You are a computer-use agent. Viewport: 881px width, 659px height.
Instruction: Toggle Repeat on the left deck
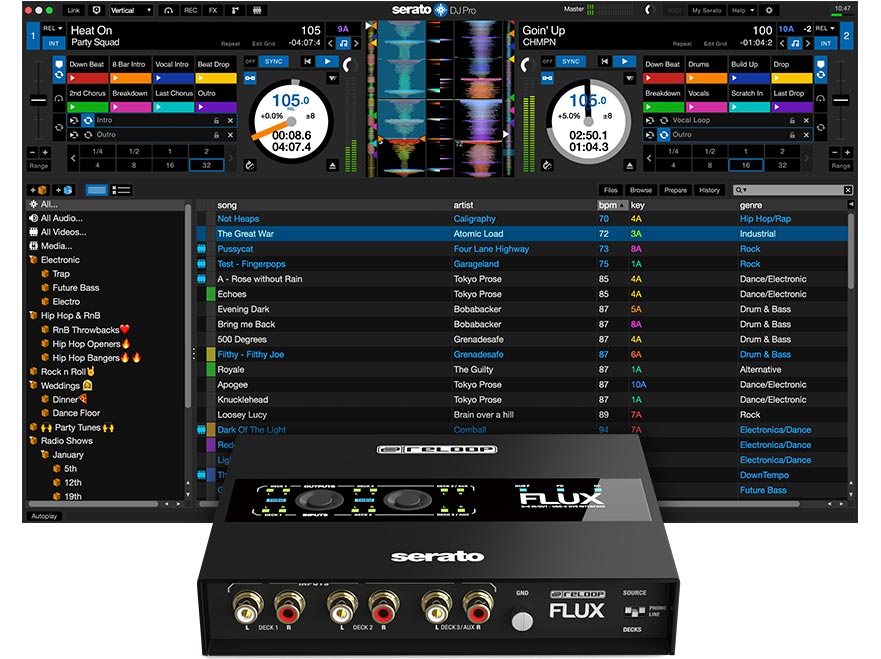coord(229,41)
